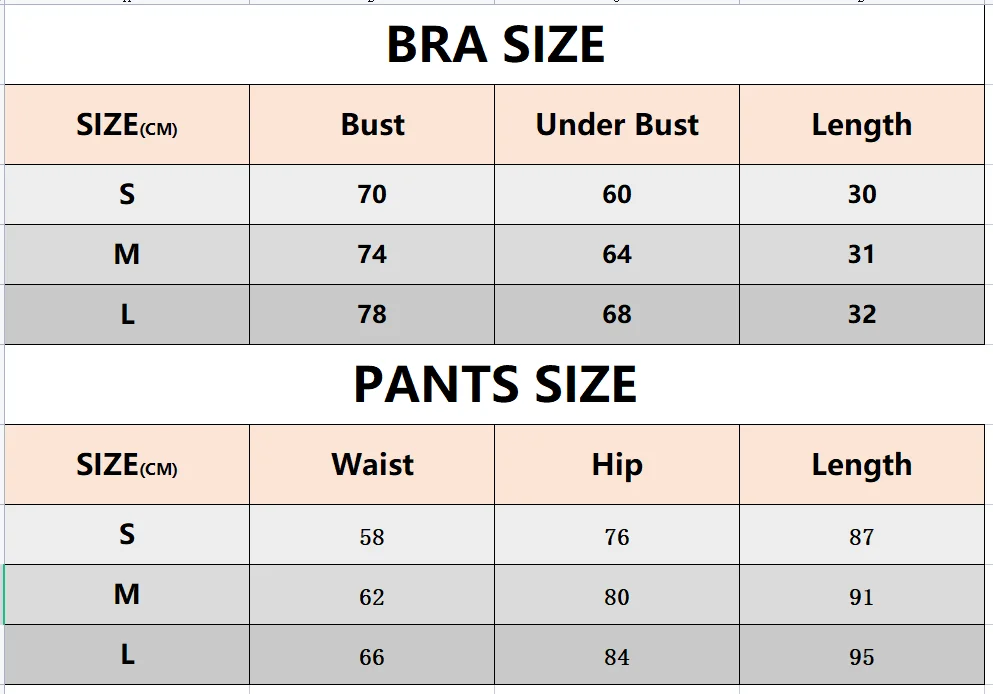Select the hip value 80 cell
Screen dimensions: 993x694
point(617,595)
